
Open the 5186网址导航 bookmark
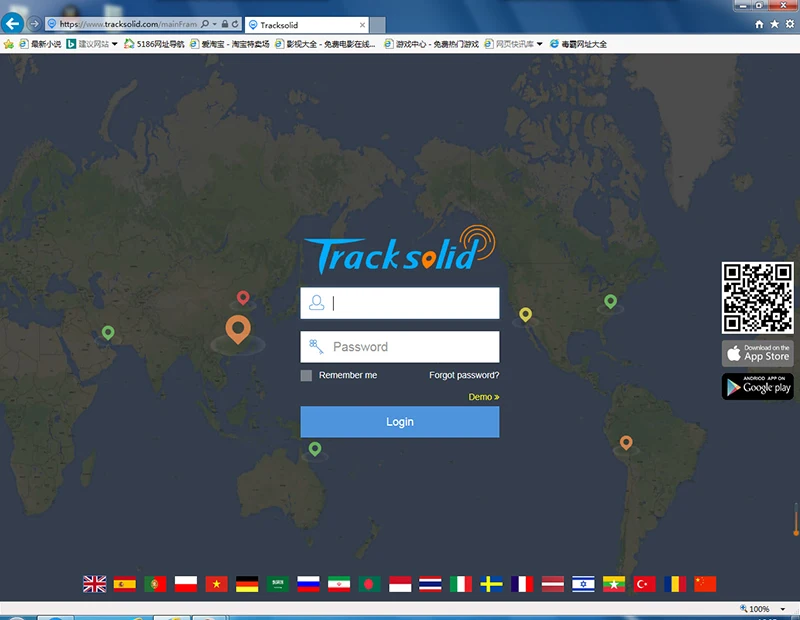pyautogui.click(x=154, y=44)
